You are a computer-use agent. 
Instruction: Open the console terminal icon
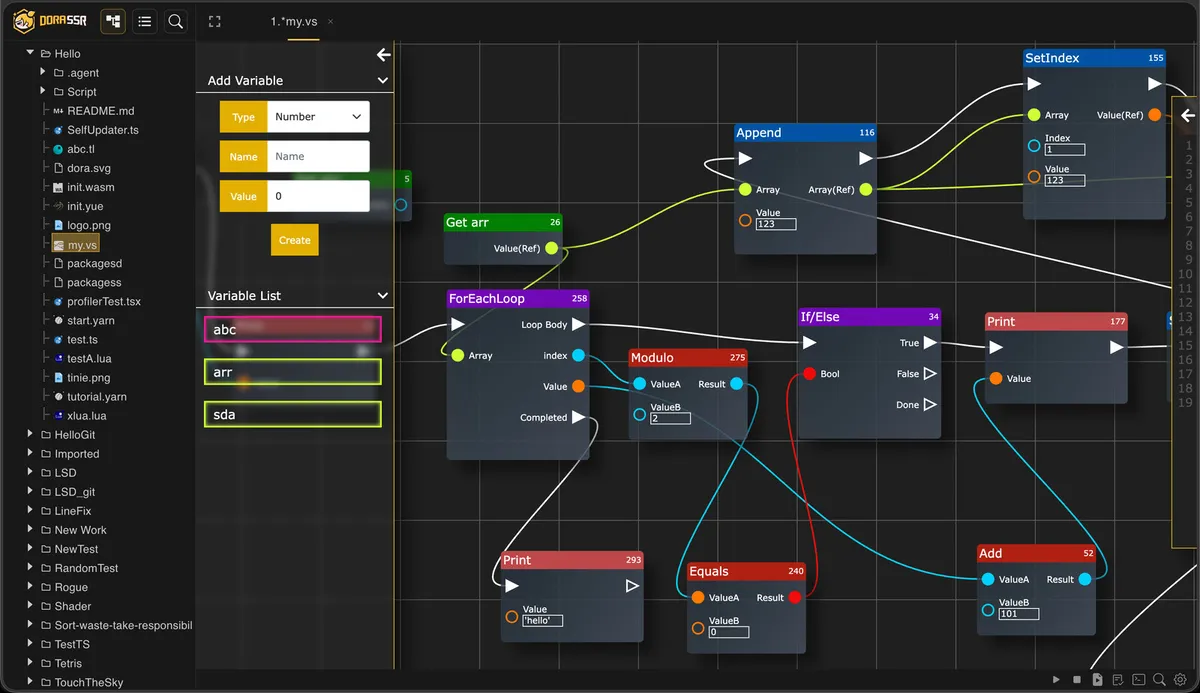(1139, 680)
